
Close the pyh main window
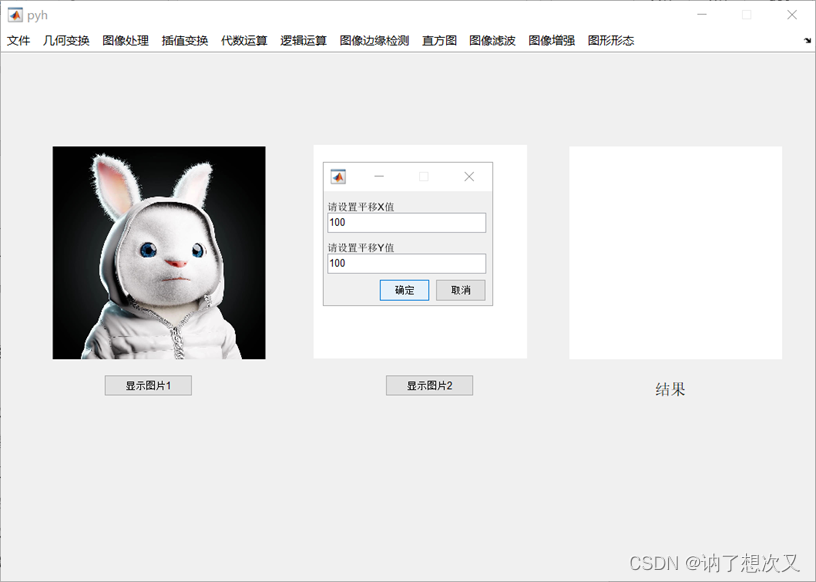coord(792,15)
